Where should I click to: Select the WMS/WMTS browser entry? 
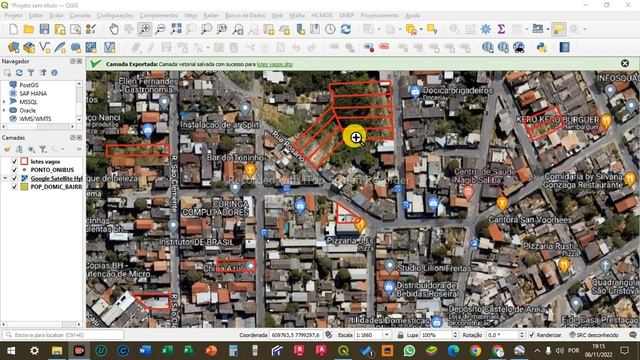pyautogui.click(x=35, y=118)
